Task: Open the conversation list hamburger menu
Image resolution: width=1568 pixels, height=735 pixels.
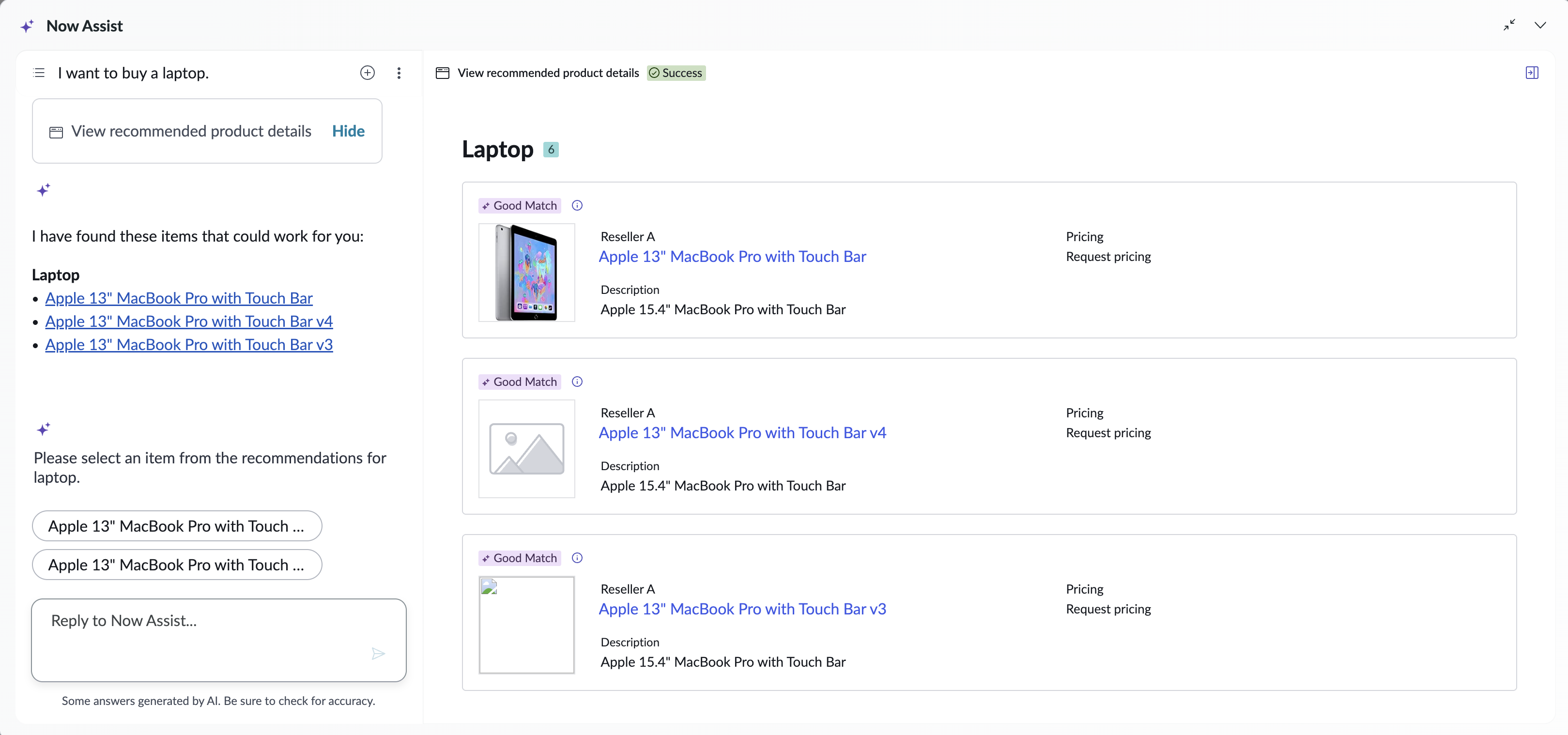Action: (39, 73)
